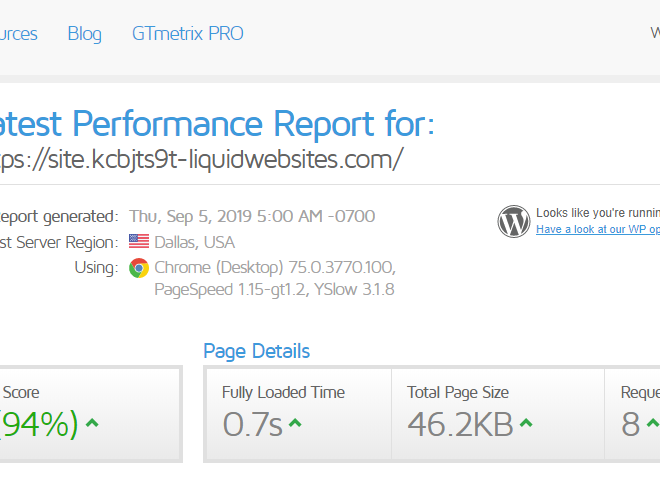This screenshot has width=660, height=480.
Task: Click the 94% score value
Action: (x=39, y=424)
